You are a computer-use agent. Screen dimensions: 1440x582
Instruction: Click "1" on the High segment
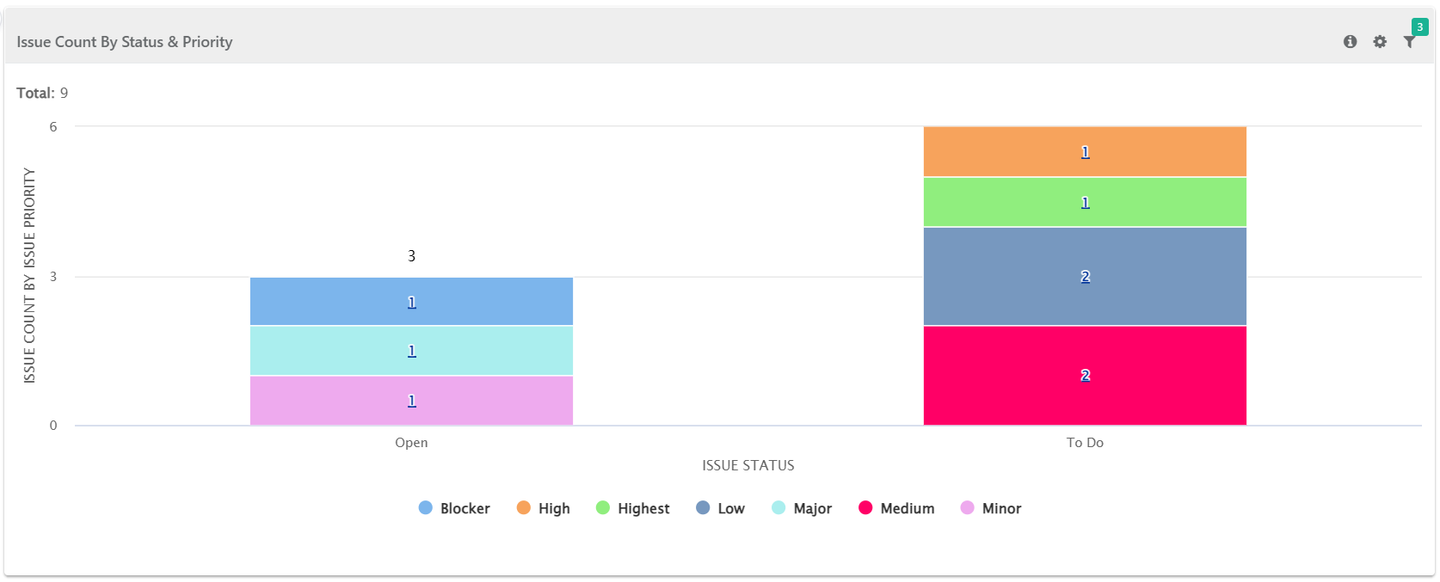pyautogui.click(x=1085, y=152)
